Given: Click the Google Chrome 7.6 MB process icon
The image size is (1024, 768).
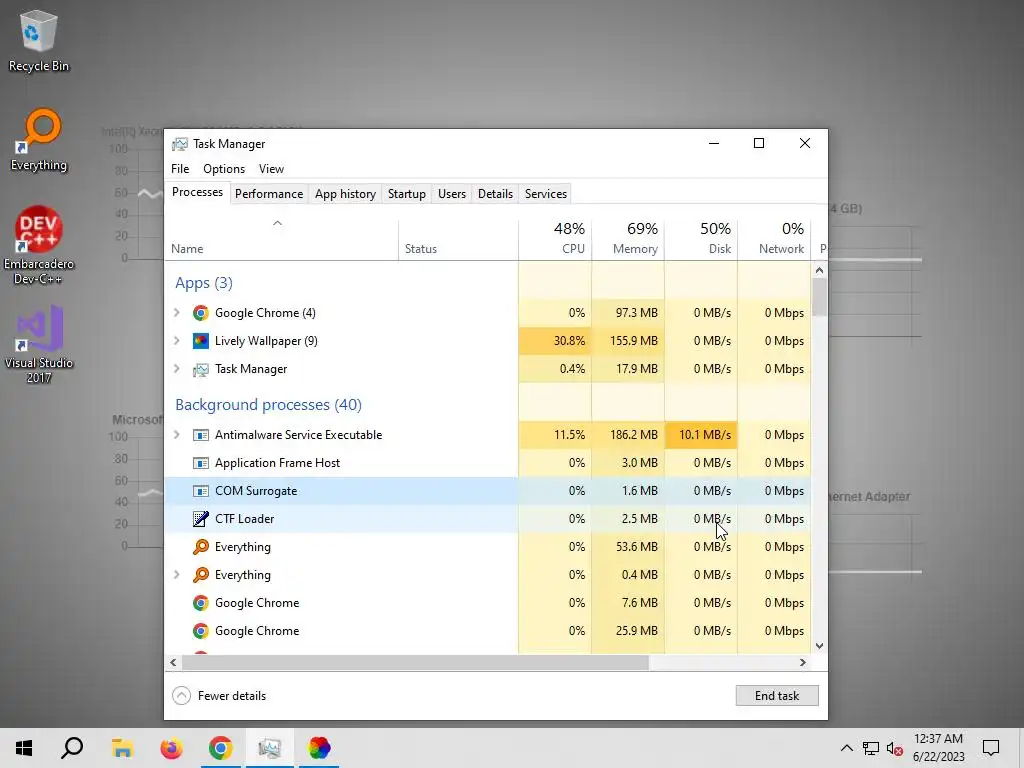Looking at the screenshot, I should pyautogui.click(x=200, y=603).
